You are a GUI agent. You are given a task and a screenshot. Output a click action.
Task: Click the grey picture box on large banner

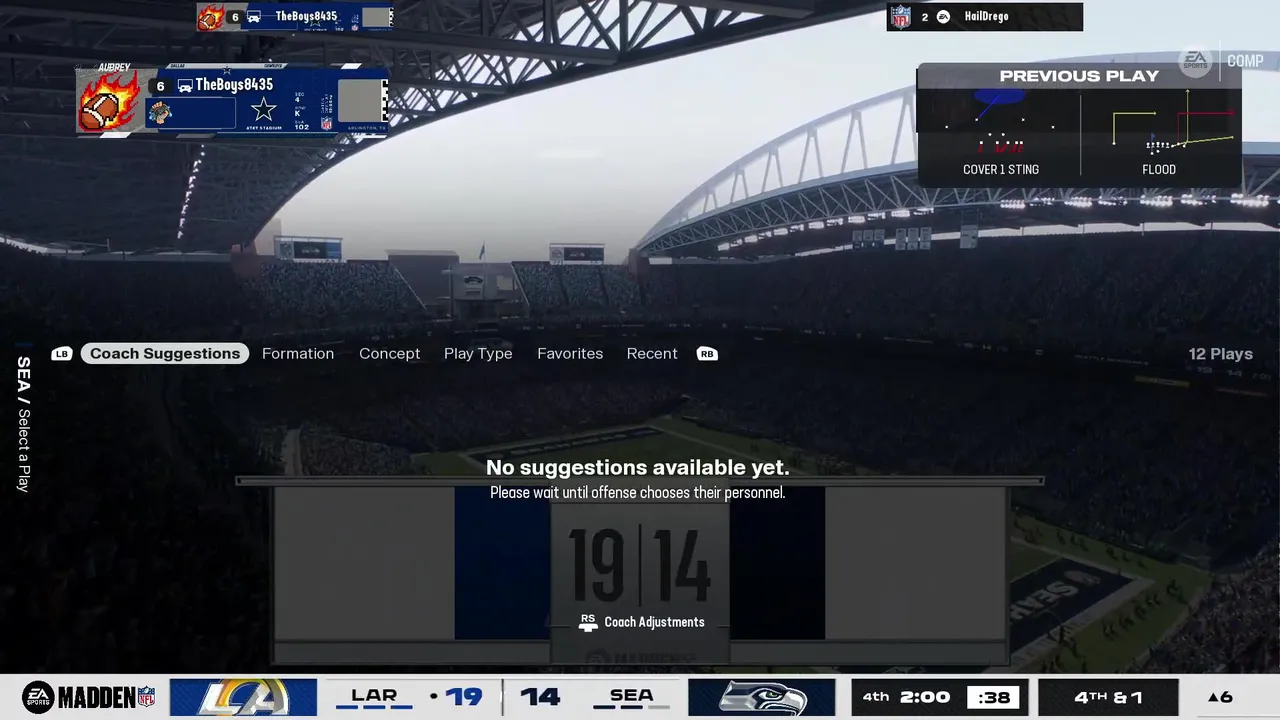click(x=359, y=101)
